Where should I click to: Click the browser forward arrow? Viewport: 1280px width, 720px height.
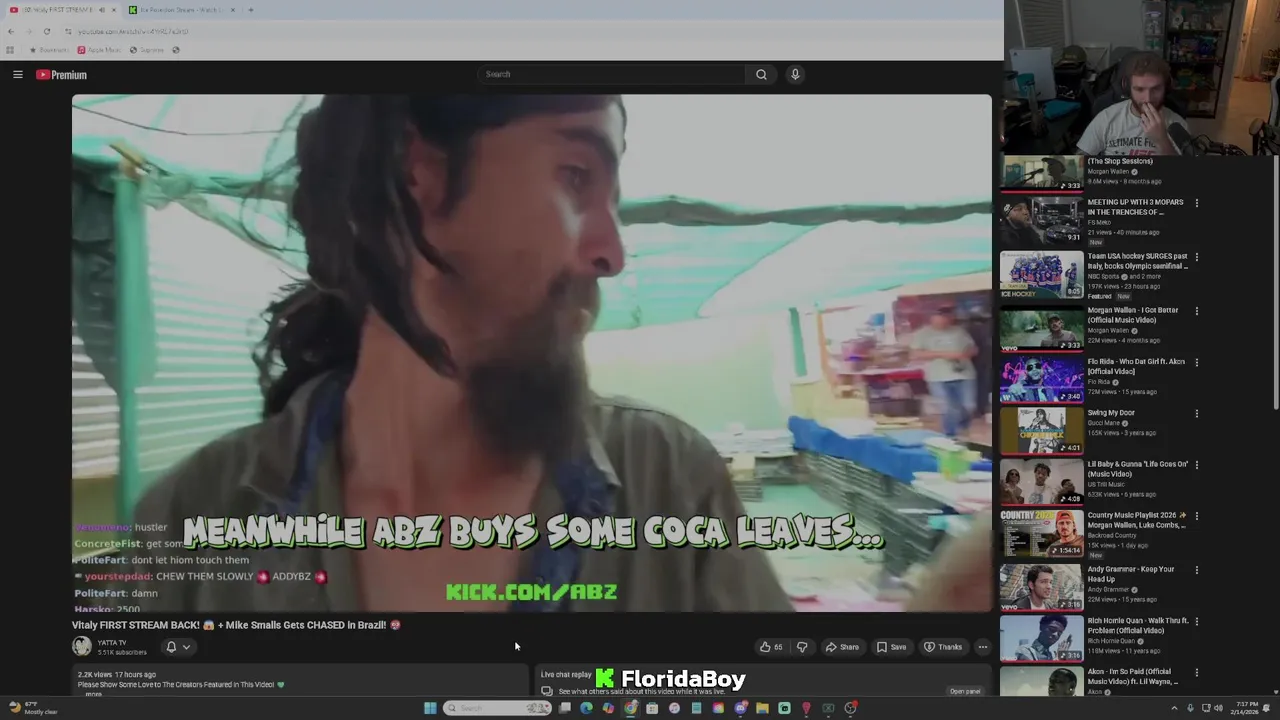[29, 31]
